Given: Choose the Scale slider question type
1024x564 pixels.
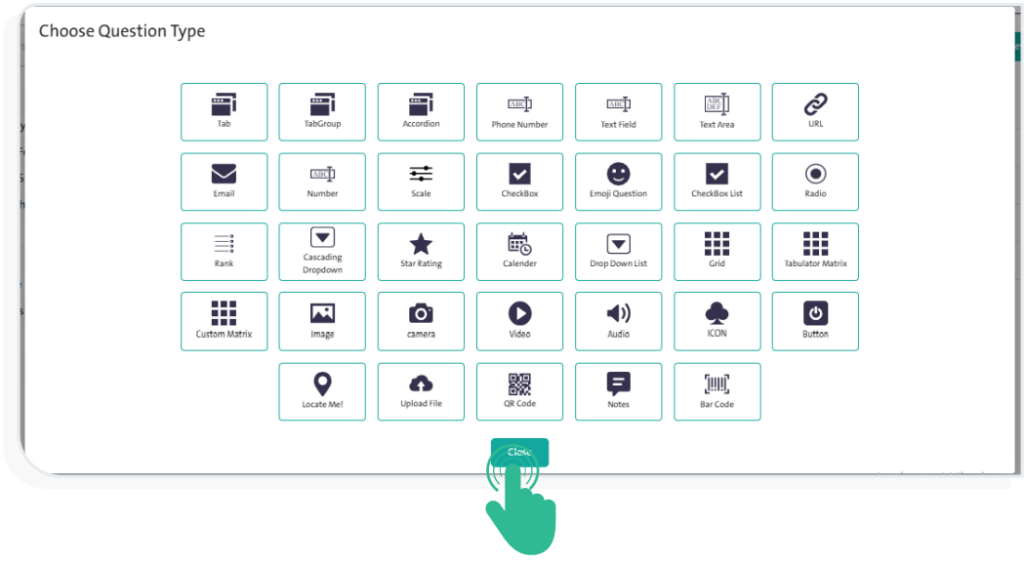Looking at the screenshot, I should [x=421, y=182].
